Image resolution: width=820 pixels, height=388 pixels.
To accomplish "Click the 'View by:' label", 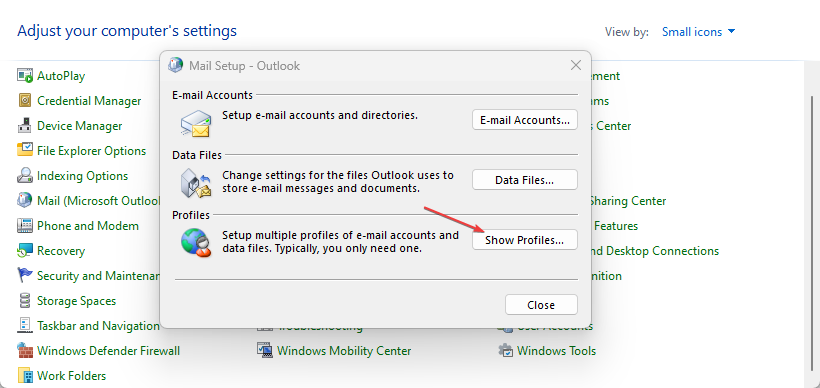I will (627, 32).
